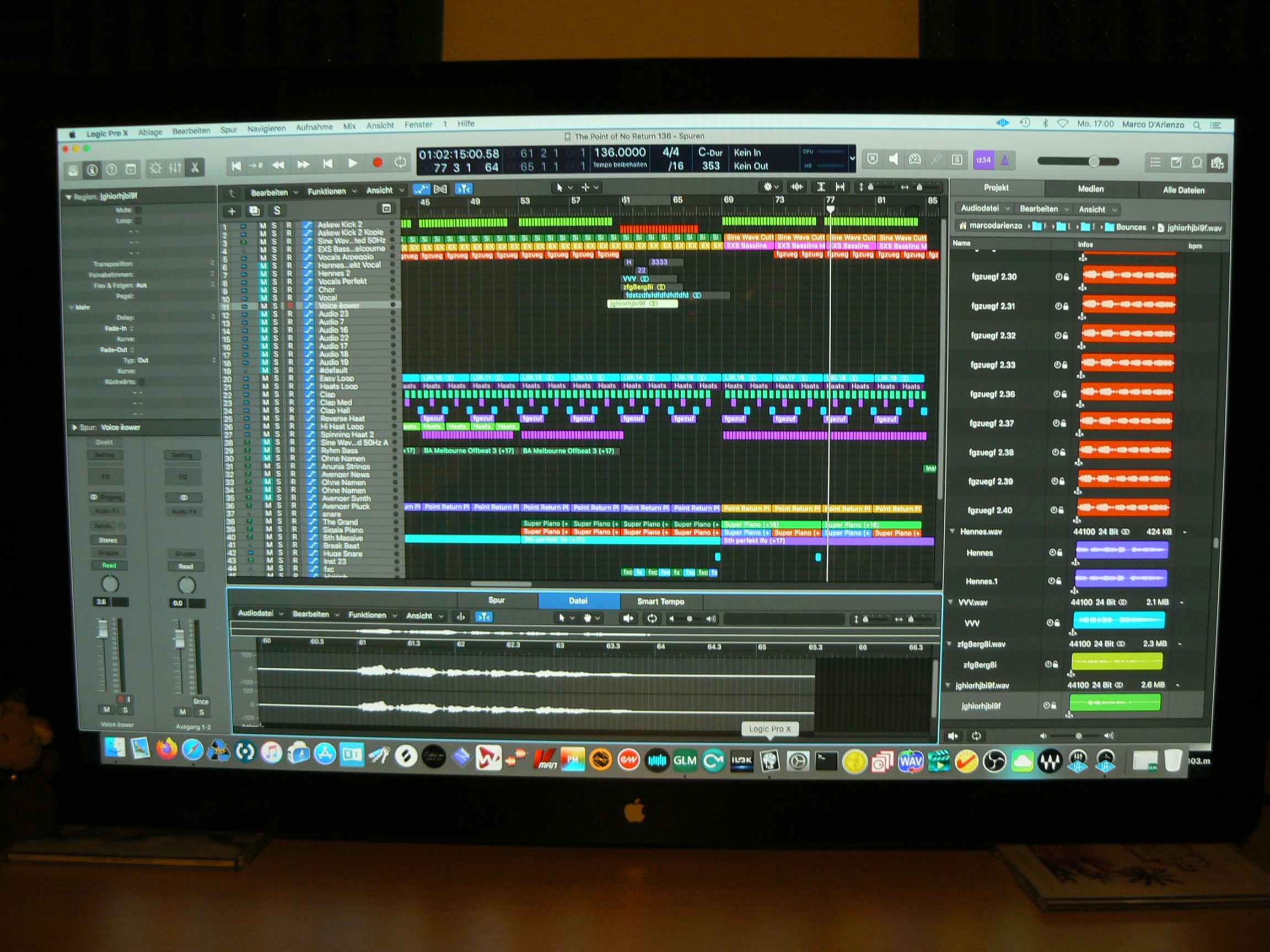Switch to the Medien browser tab
1270x952 pixels.
click(1091, 189)
